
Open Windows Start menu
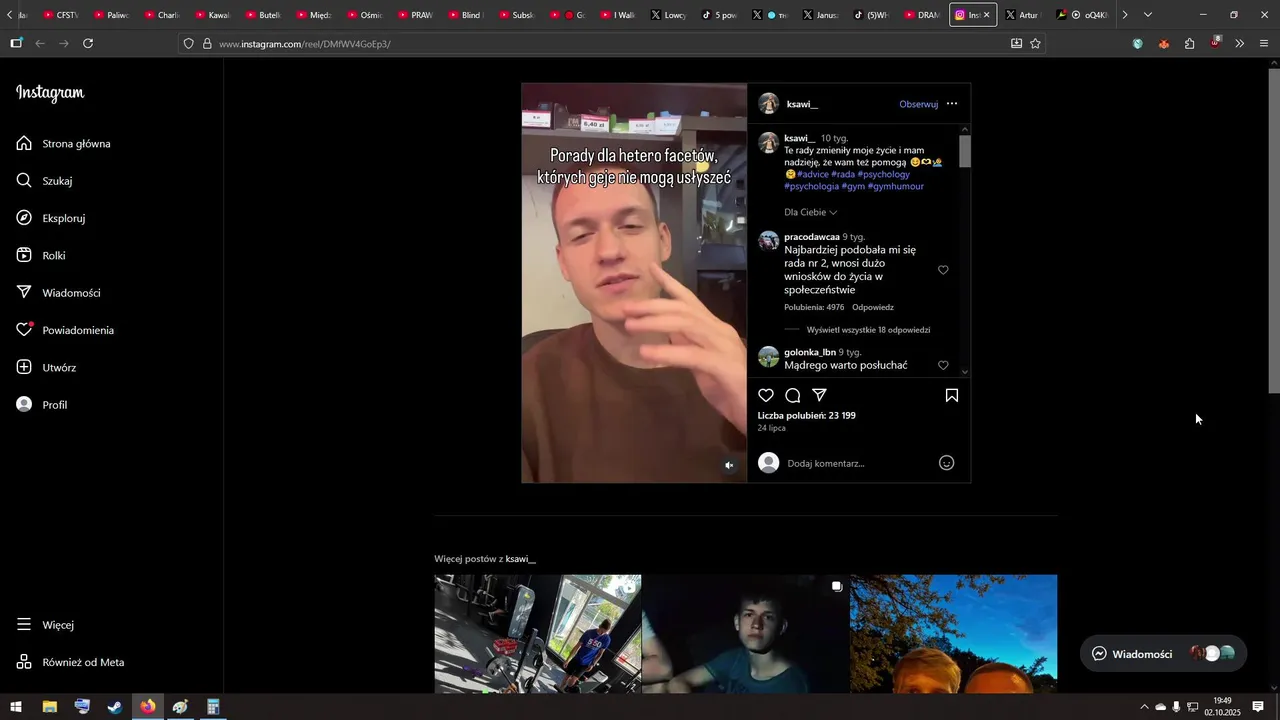pyautogui.click(x=16, y=707)
